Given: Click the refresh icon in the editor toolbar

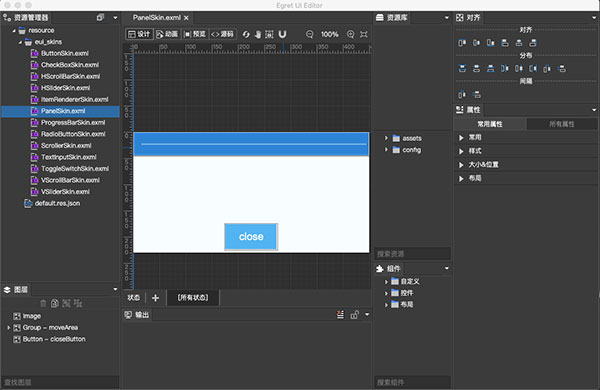Looking at the screenshot, I should pyautogui.click(x=246, y=34).
